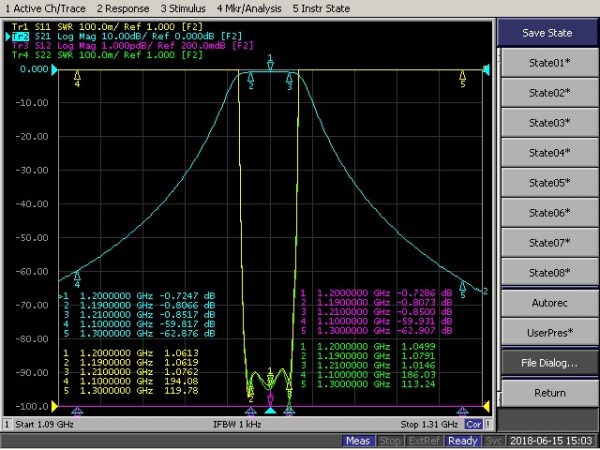Click the S11 marker 1 readout 1.0613

tap(181, 353)
